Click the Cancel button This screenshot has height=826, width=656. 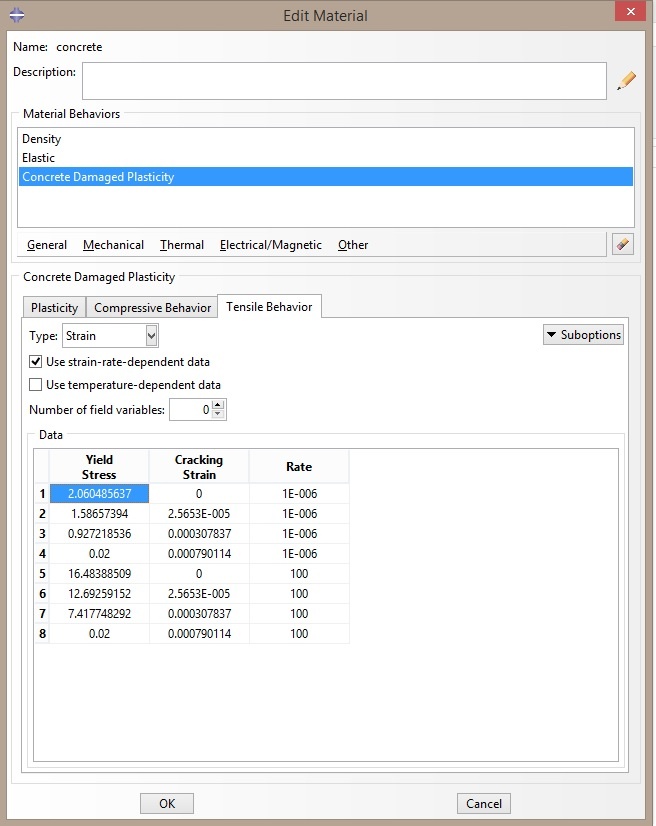484,803
